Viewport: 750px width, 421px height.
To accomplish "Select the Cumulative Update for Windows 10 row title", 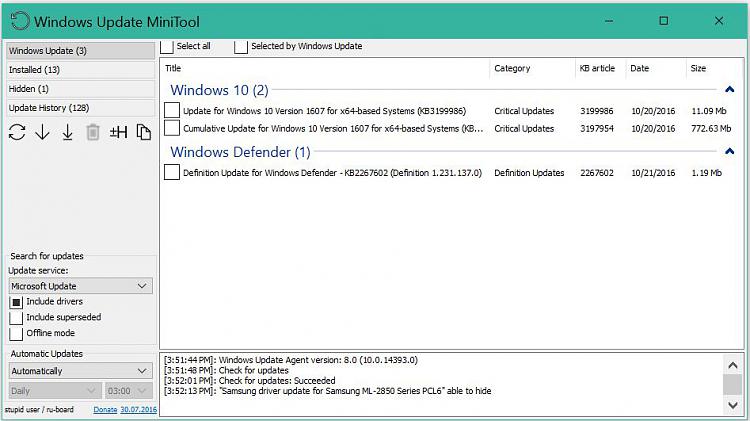I will (333, 129).
